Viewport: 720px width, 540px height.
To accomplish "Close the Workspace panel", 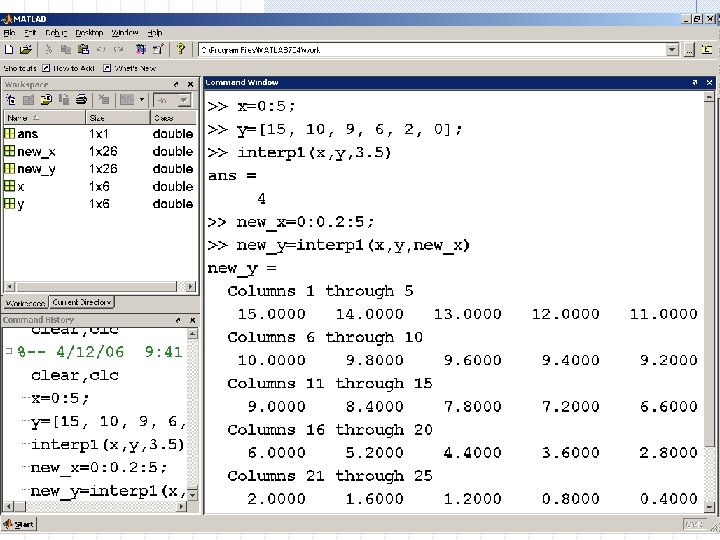I will [x=190, y=84].
